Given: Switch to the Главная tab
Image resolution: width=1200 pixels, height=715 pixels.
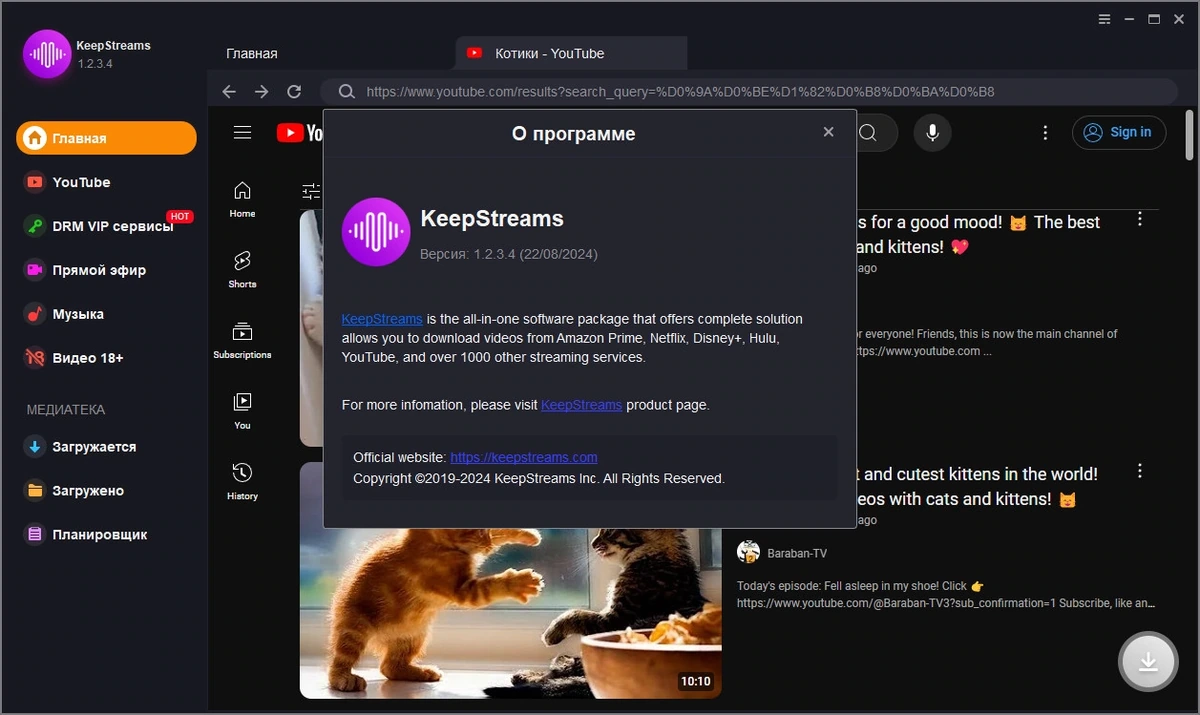Looking at the screenshot, I should click(x=252, y=53).
